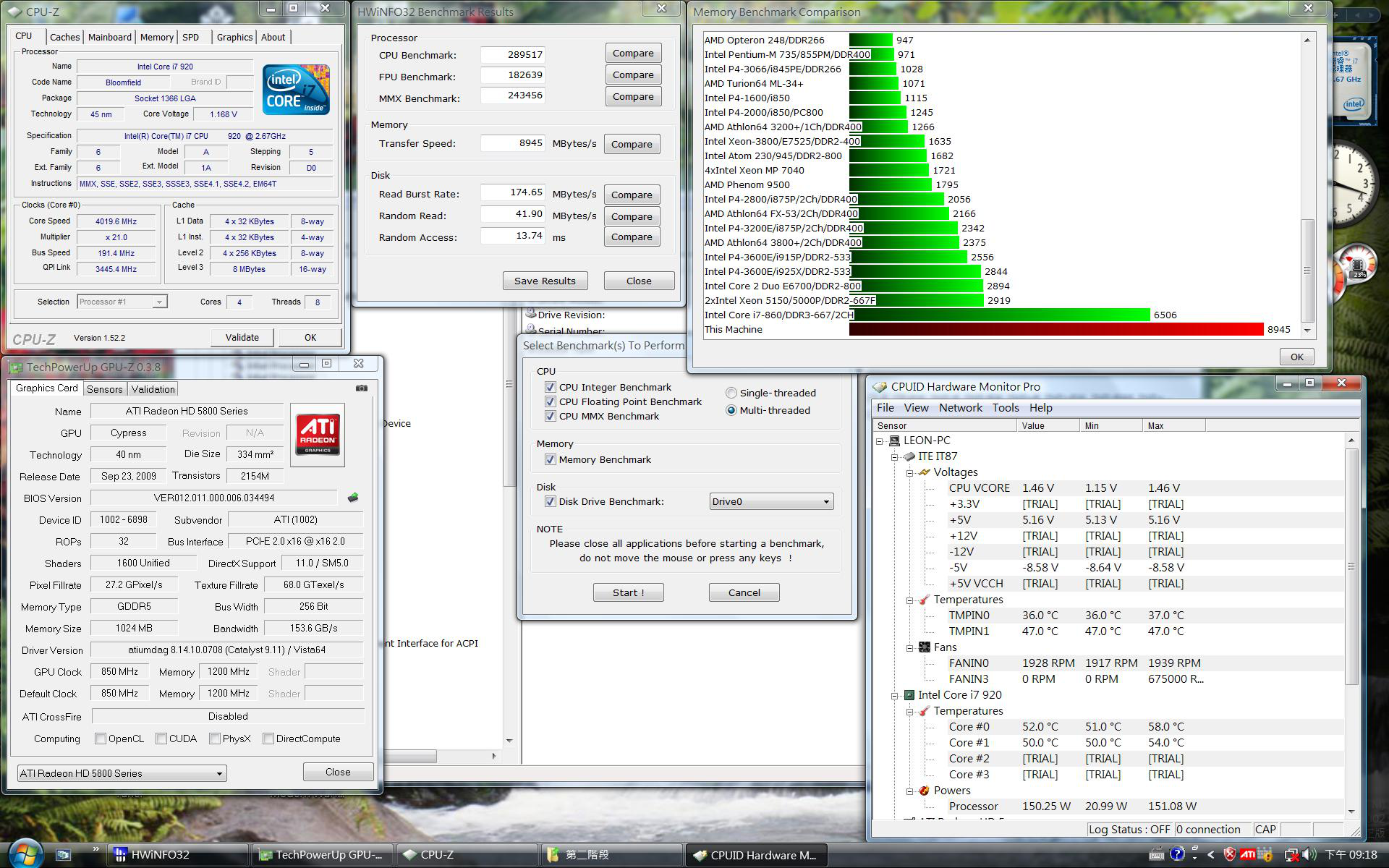Click the show desktop quick launch icon
This screenshot has height=868, width=1389.
(x=64, y=855)
